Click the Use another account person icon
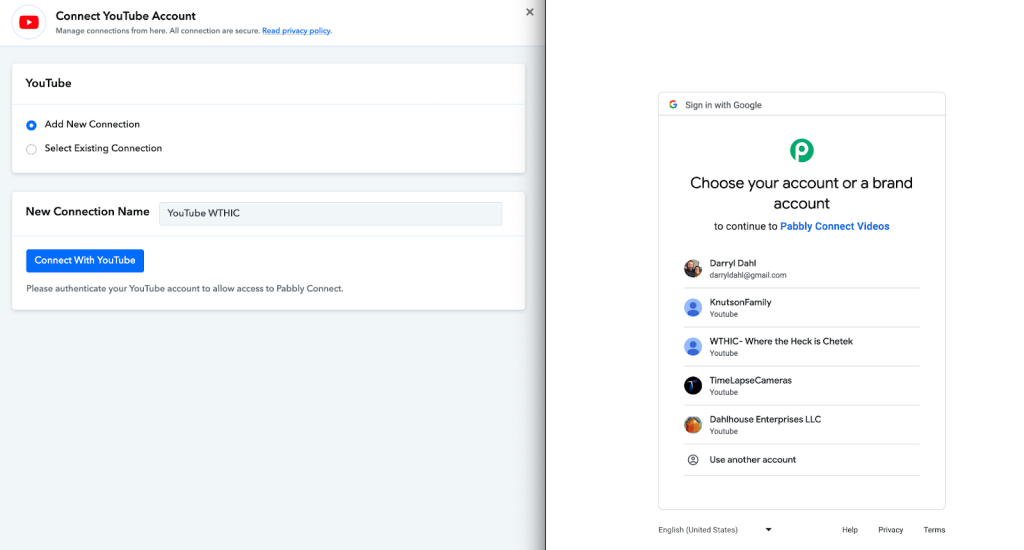This screenshot has height=550, width=1024. tap(693, 460)
